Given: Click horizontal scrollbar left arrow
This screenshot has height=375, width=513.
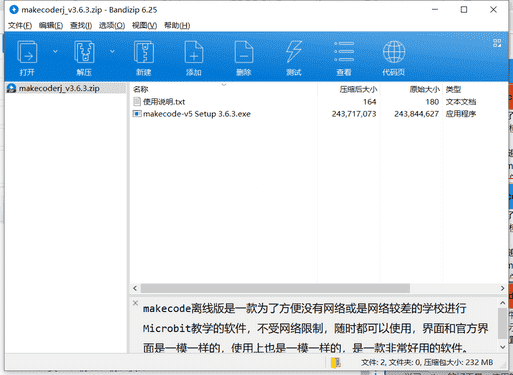Looking at the screenshot, I should (135, 288).
